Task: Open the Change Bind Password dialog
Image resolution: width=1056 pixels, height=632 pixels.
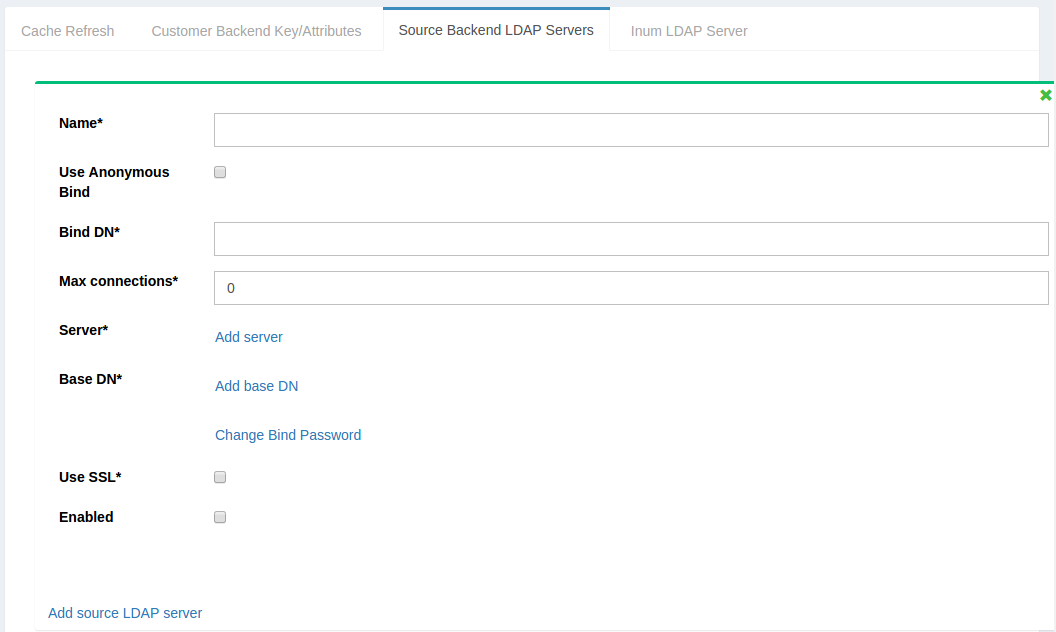Action: pos(288,435)
